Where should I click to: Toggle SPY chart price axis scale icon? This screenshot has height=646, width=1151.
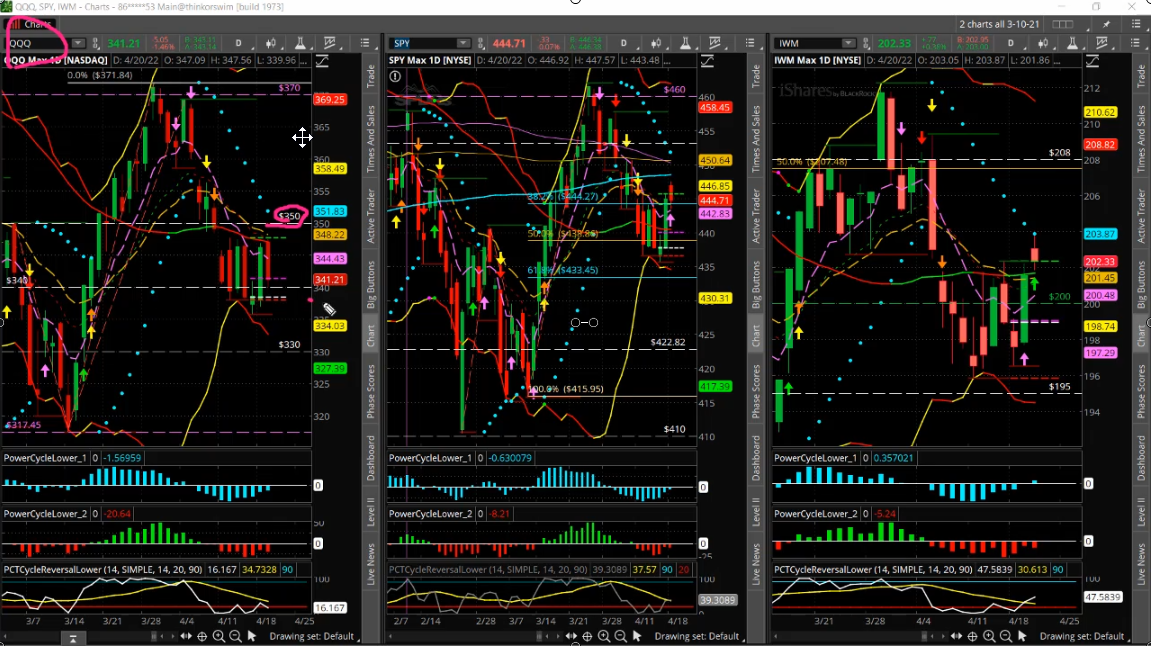(x=707, y=61)
